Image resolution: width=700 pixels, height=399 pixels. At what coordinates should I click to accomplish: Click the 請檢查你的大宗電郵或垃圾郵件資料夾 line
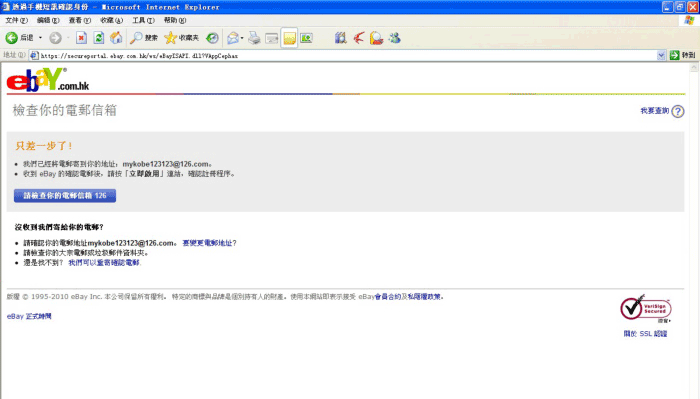86,253
